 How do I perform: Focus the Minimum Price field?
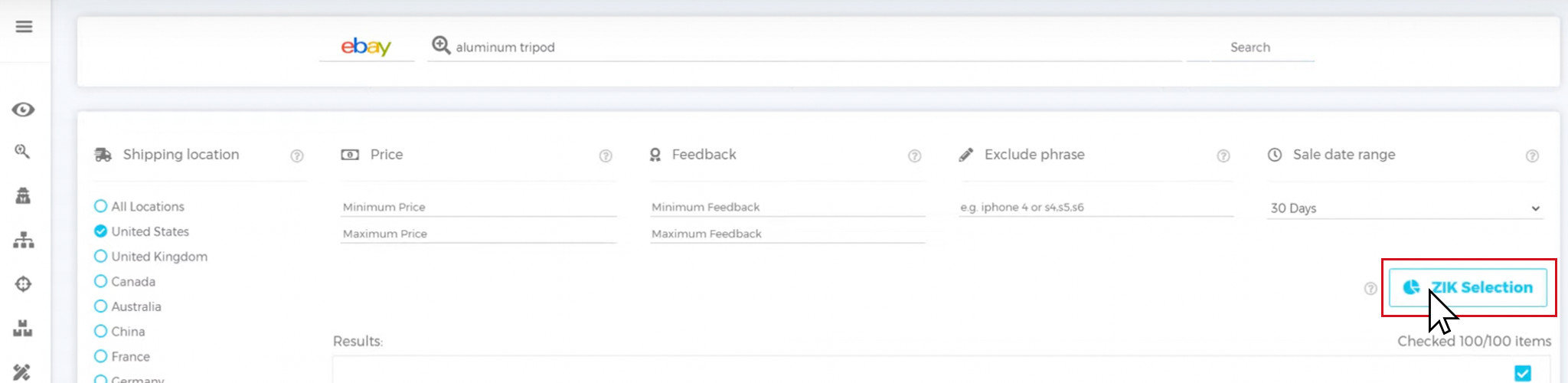point(479,207)
